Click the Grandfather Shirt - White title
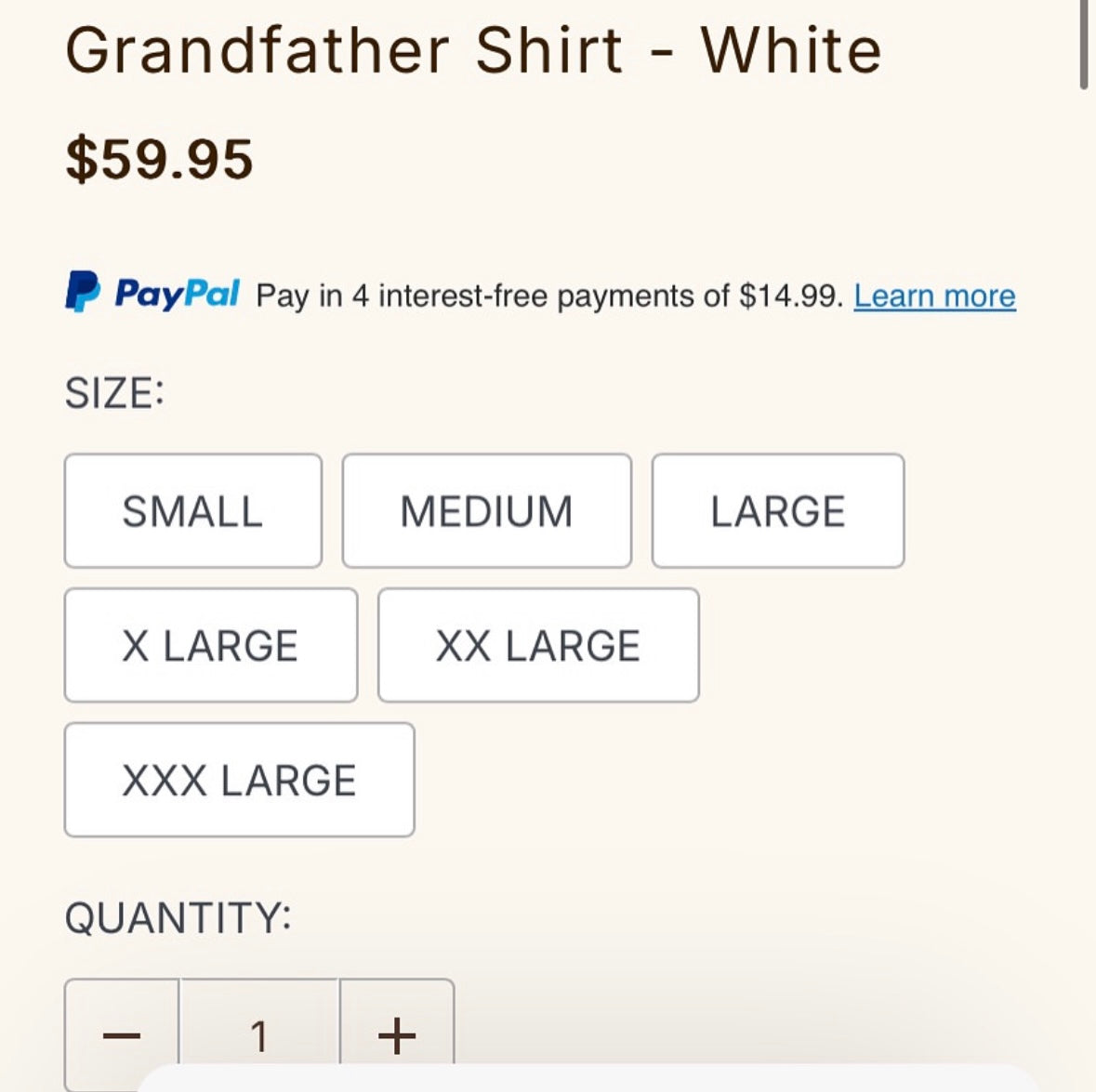The height and width of the screenshot is (1092, 1096). [472, 51]
